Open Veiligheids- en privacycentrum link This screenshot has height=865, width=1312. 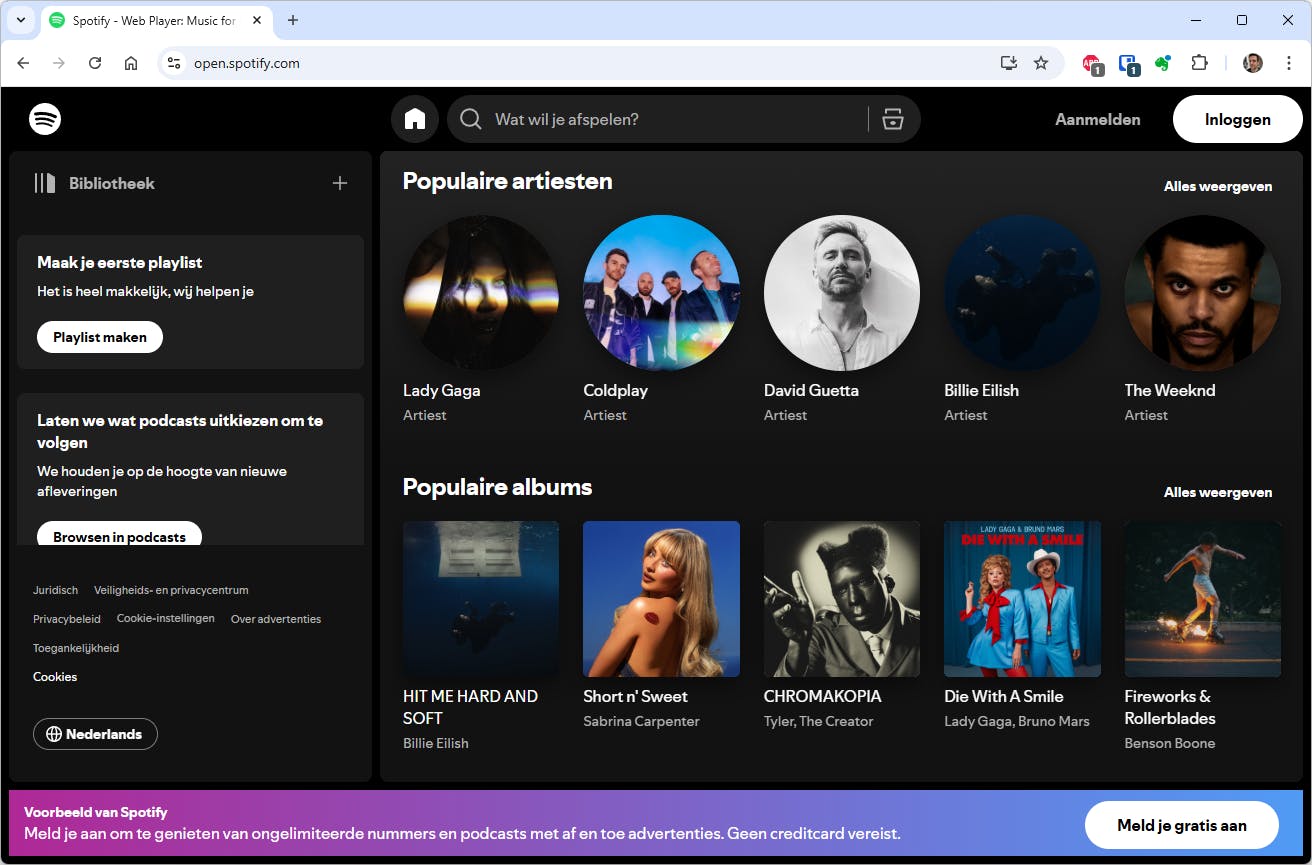click(x=171, y=590)
